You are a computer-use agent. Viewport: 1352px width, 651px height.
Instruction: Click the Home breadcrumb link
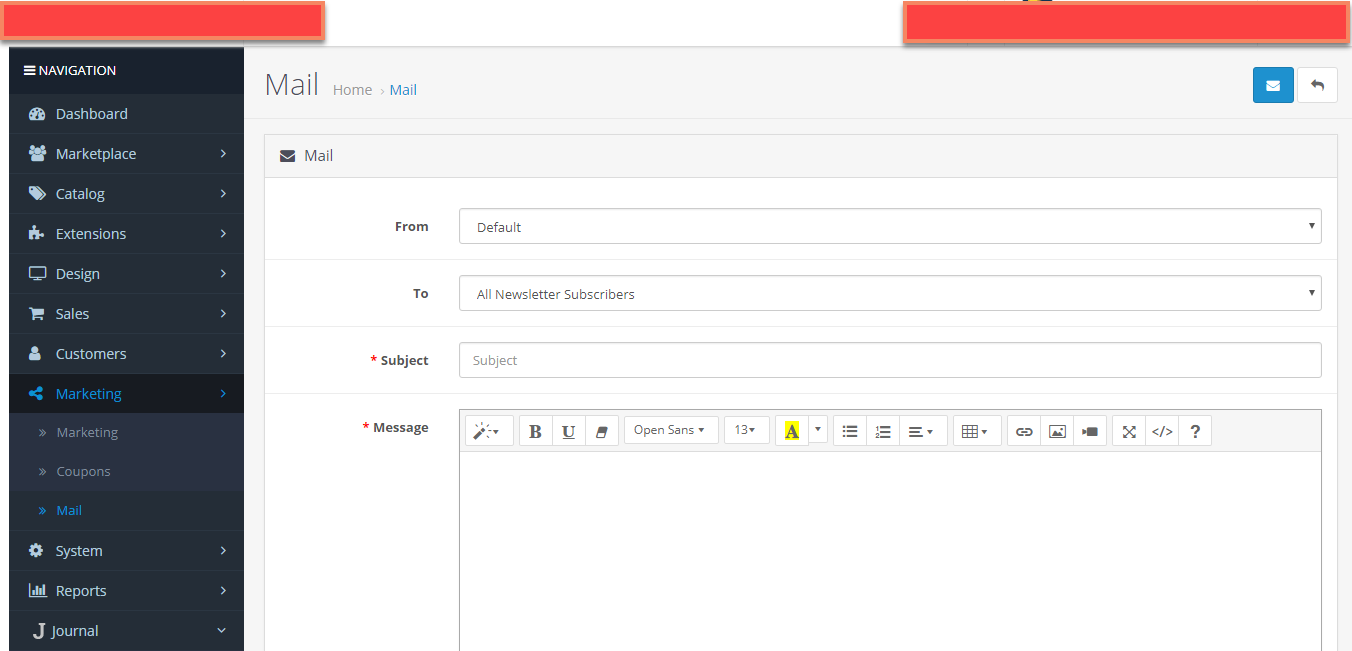pyautogui.click(x=352, y=90)
